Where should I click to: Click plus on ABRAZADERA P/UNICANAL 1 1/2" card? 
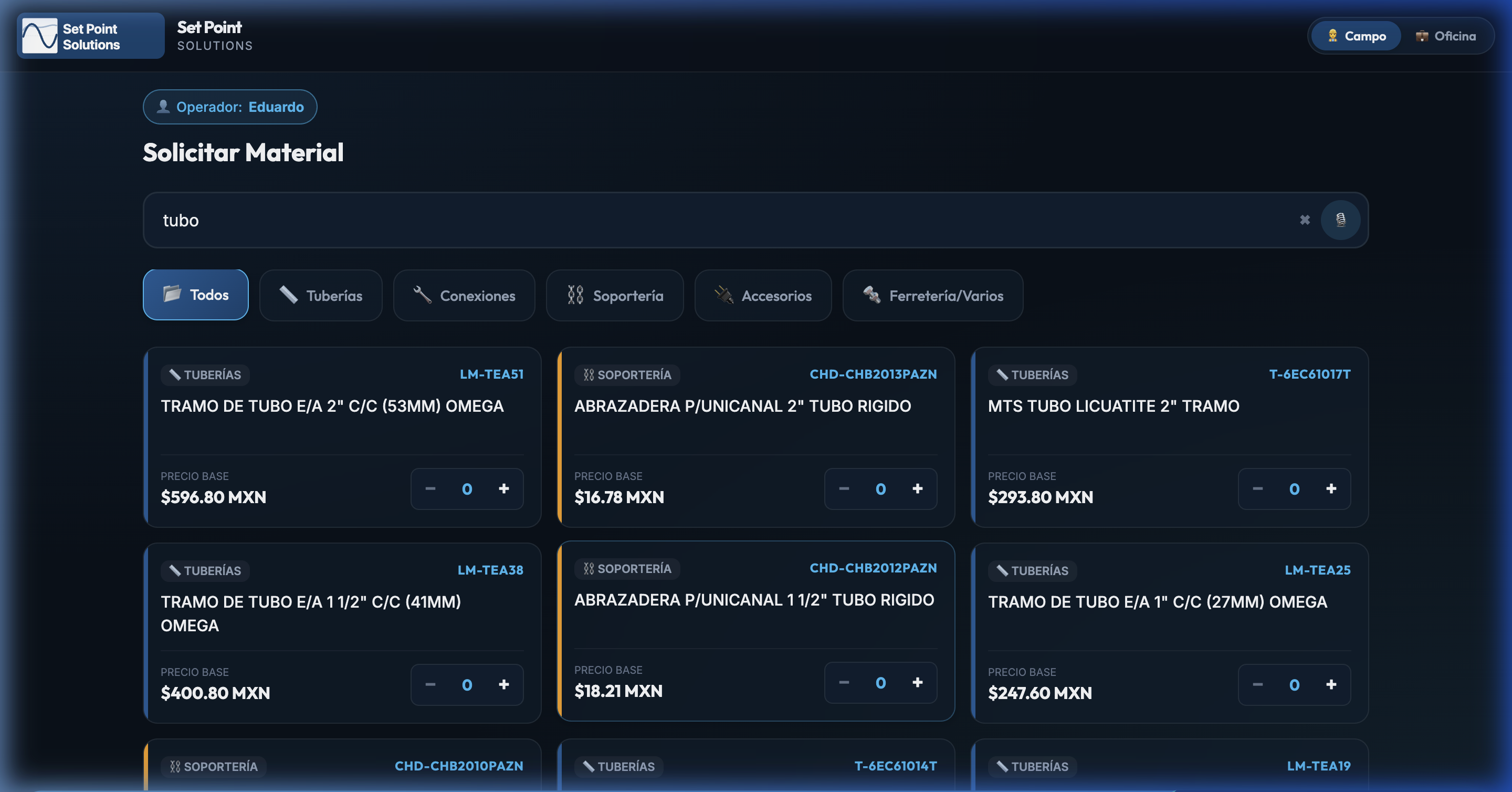[917, 682]
